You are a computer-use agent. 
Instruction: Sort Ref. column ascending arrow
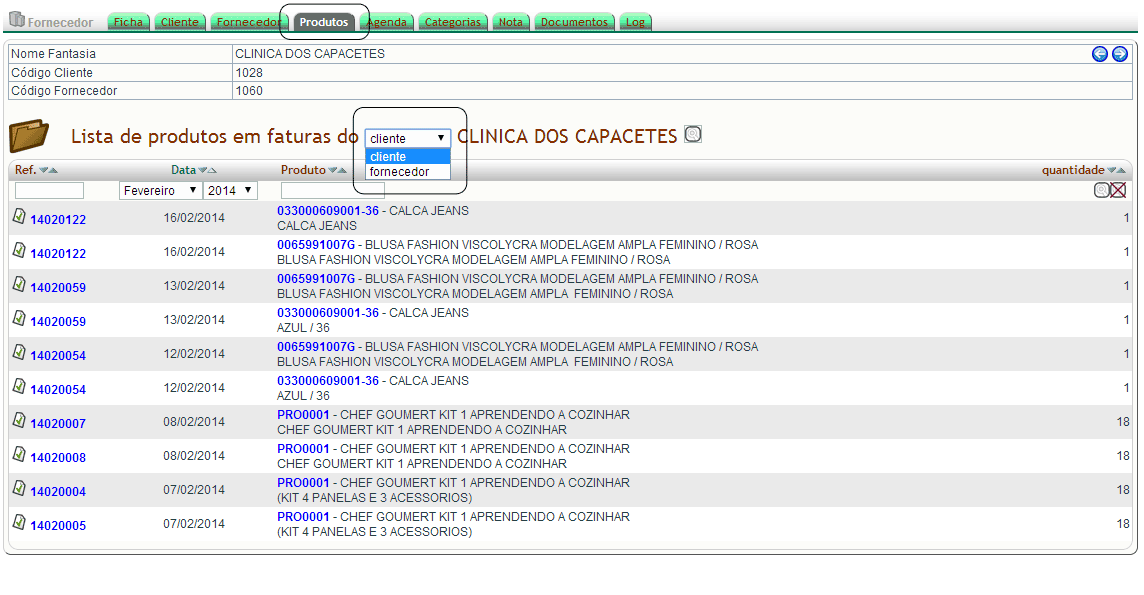(53, 170)
